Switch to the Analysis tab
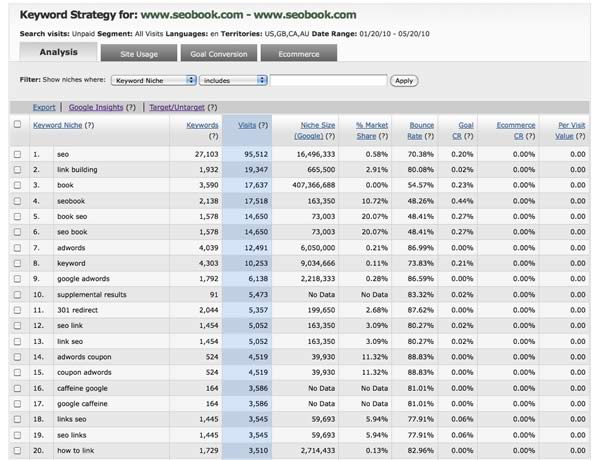 58,52
